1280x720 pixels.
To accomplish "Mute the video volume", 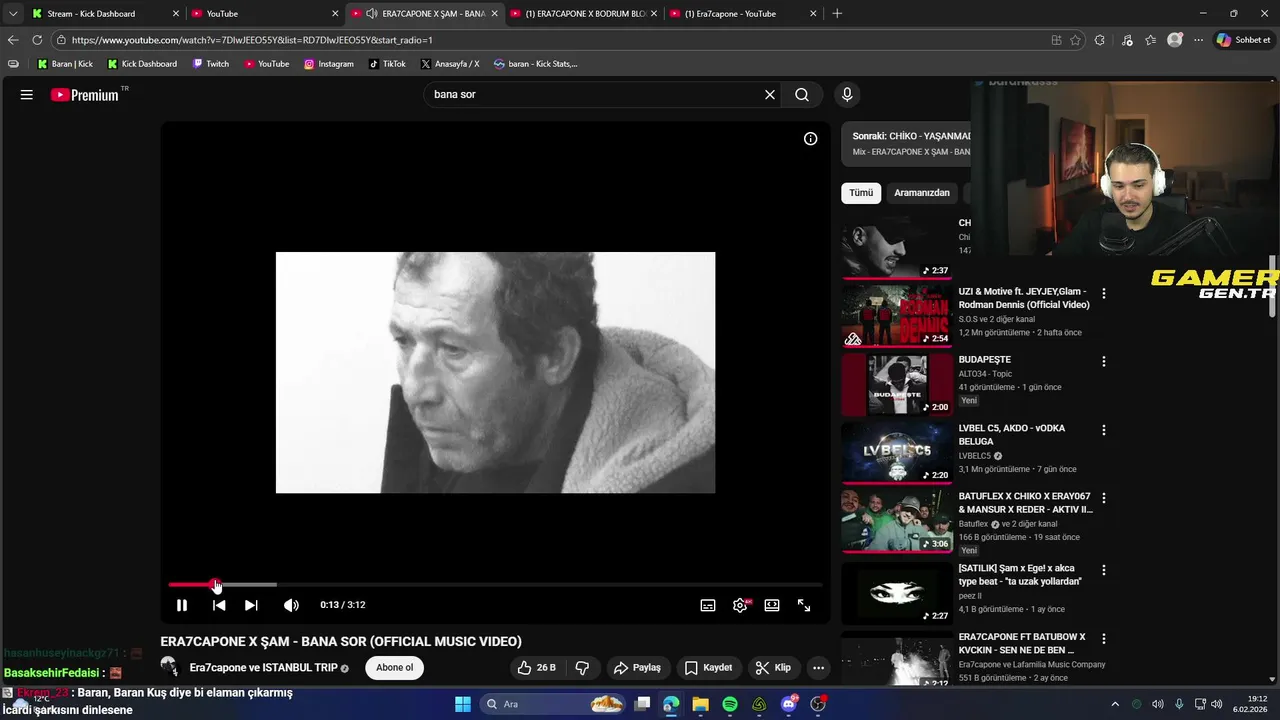I will 291,605.
